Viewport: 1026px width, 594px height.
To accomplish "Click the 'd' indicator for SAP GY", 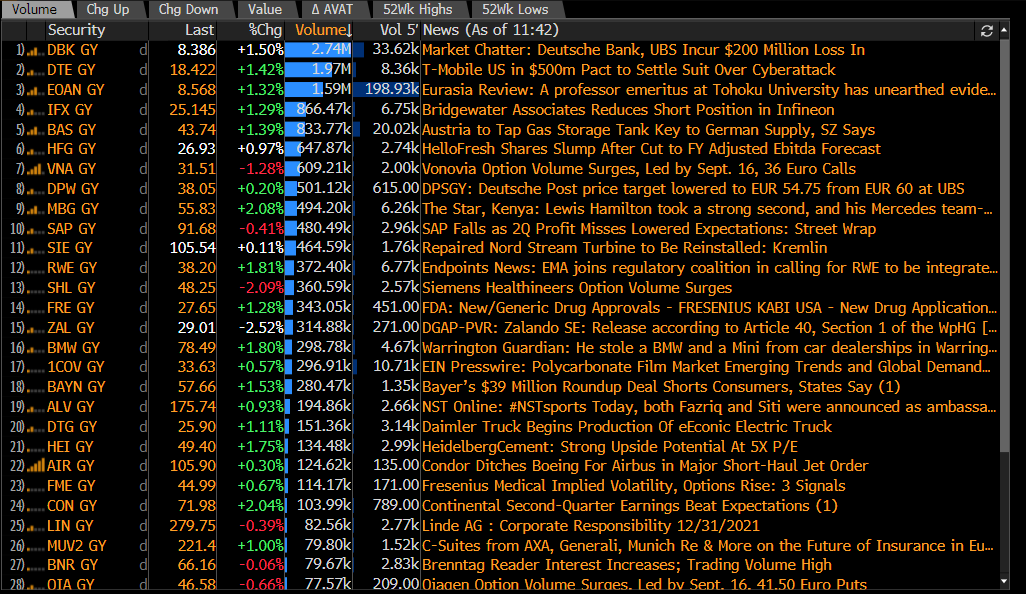I will click(x=143, y=229).
